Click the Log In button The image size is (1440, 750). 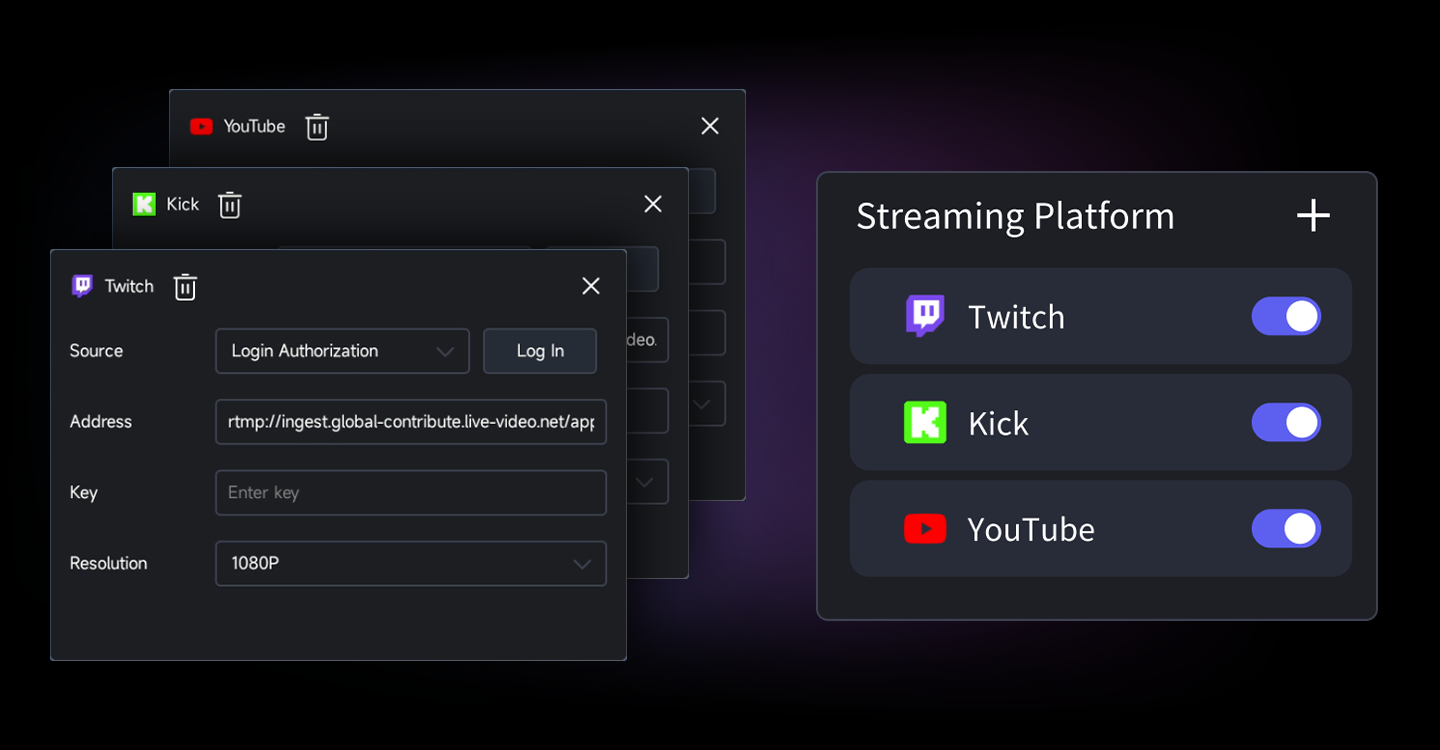pyautogui.click(x=540, y=351)
